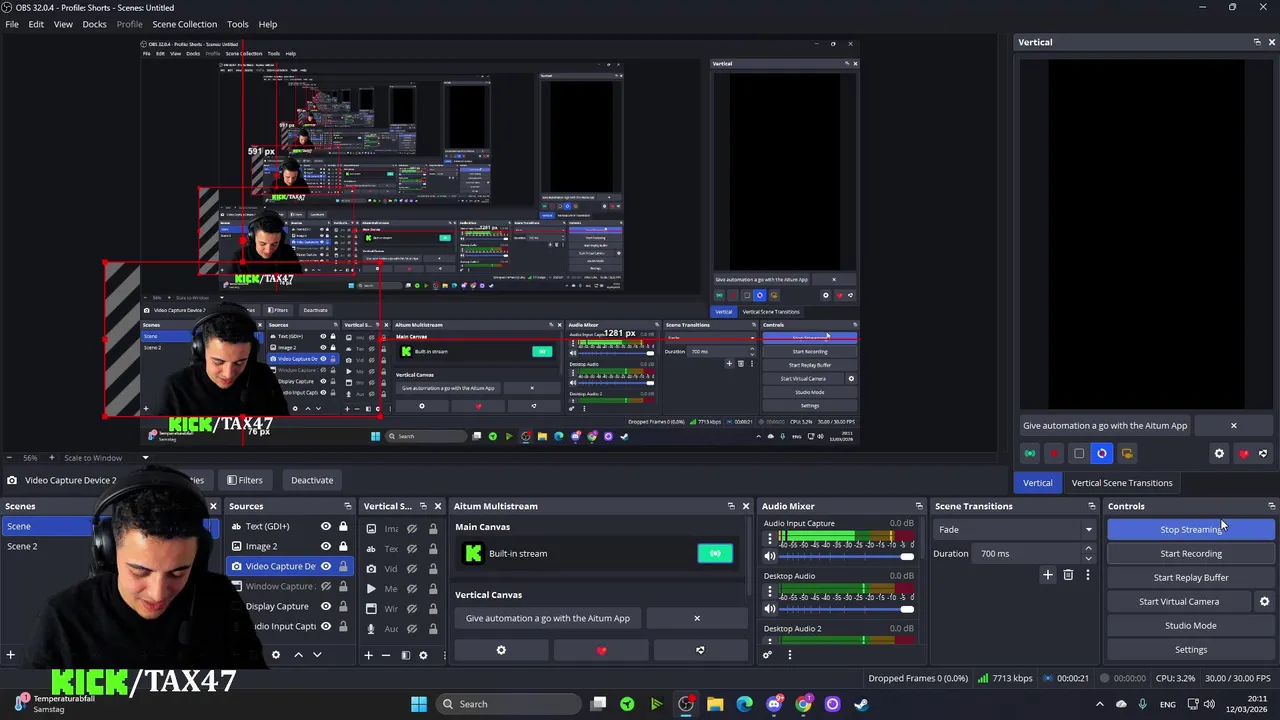Switch to Vertical Scene Transitions tab

pos(1122,483)
